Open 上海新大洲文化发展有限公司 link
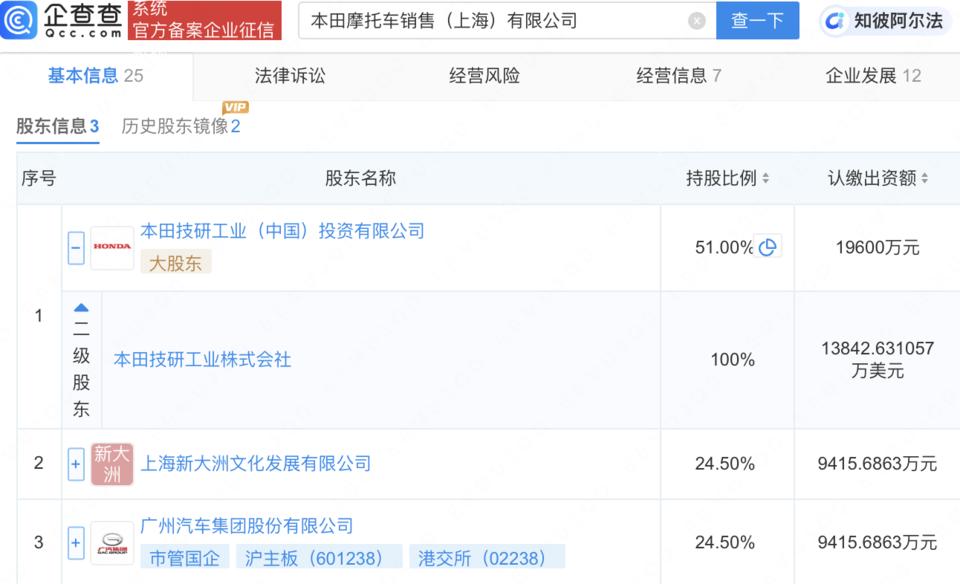 click(x=256, y=463)
